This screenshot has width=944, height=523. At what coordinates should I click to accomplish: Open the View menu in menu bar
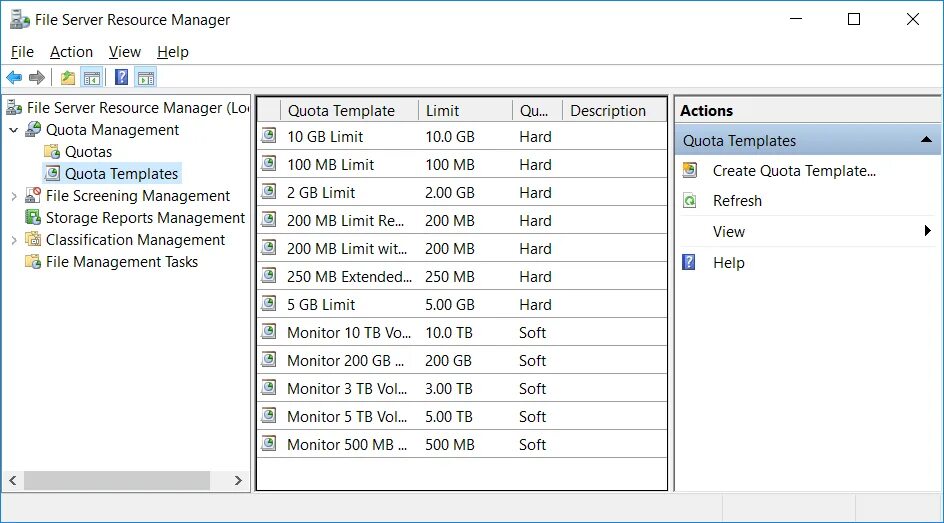[125, 52]
